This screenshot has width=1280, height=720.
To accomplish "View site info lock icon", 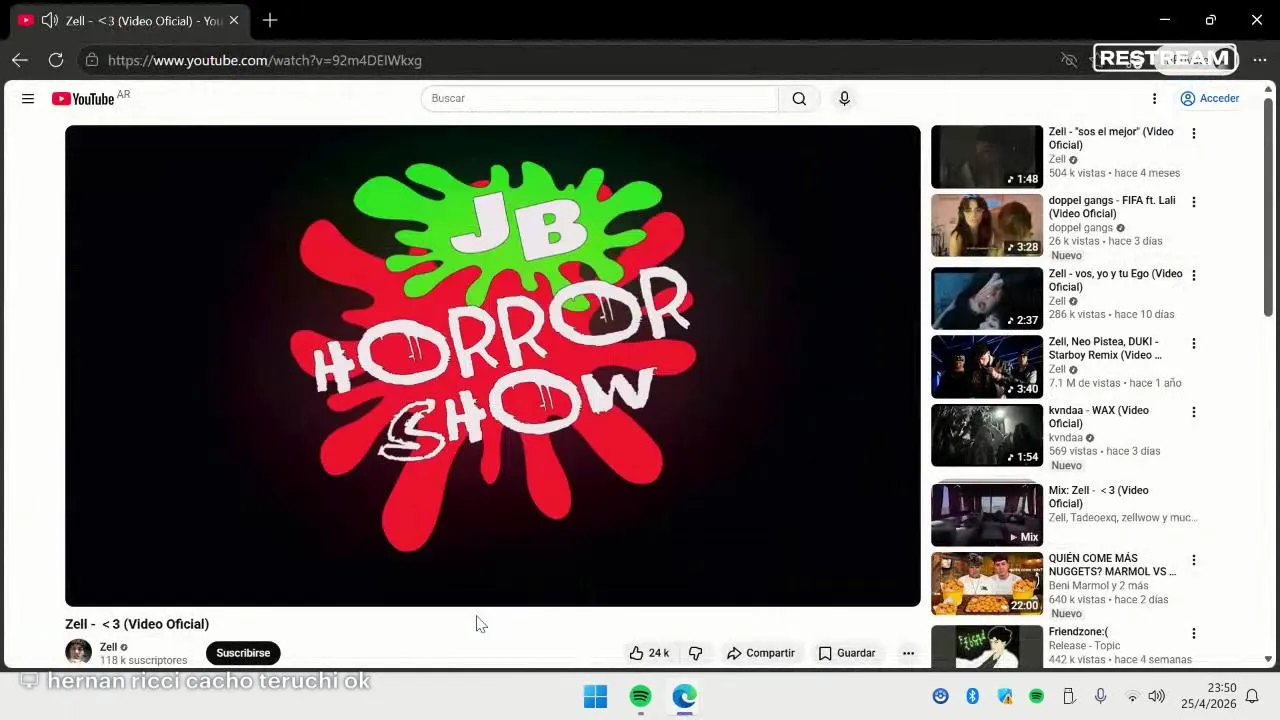I will [92, 60].
